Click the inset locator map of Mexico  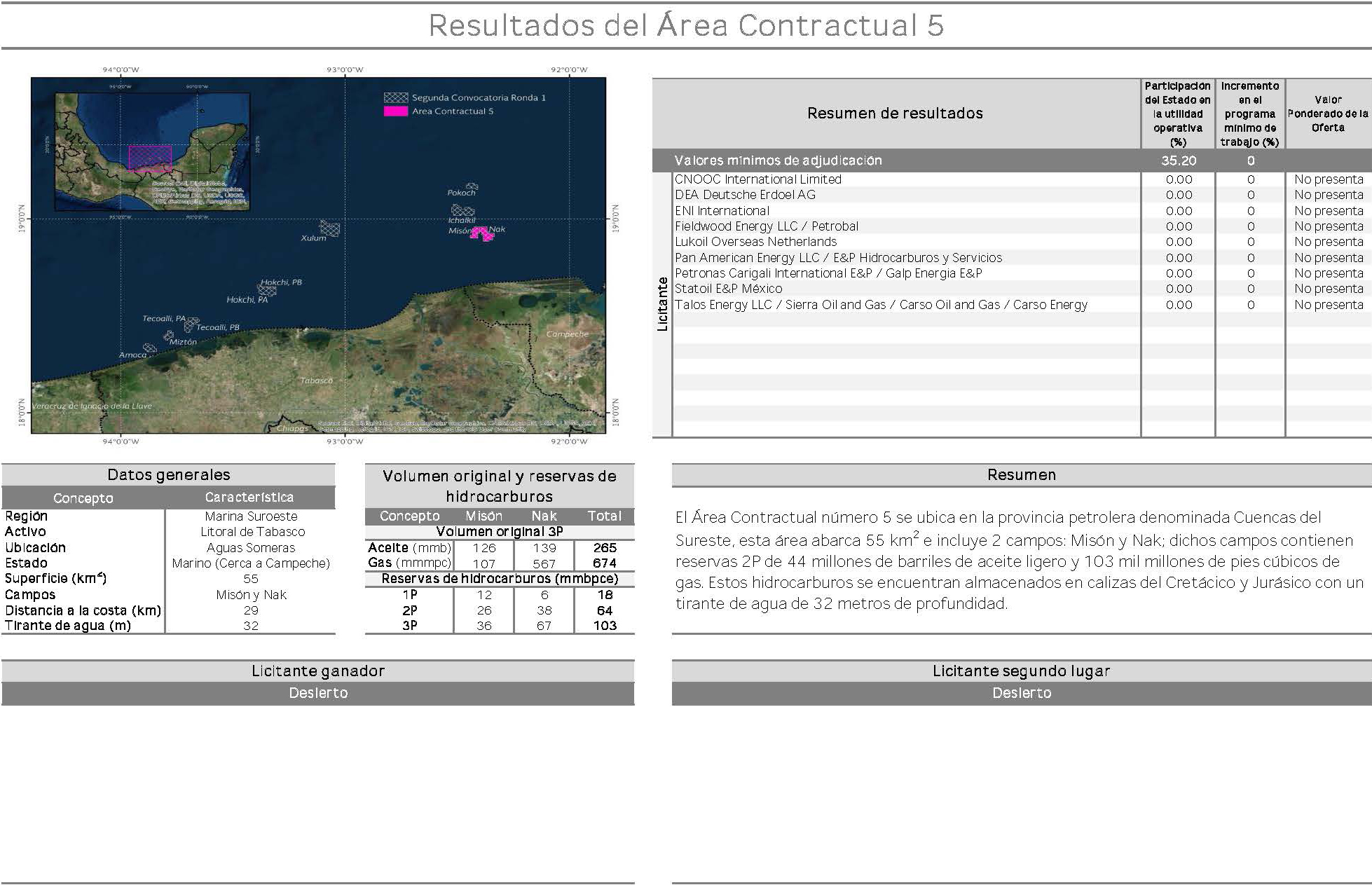pos(152,151)
